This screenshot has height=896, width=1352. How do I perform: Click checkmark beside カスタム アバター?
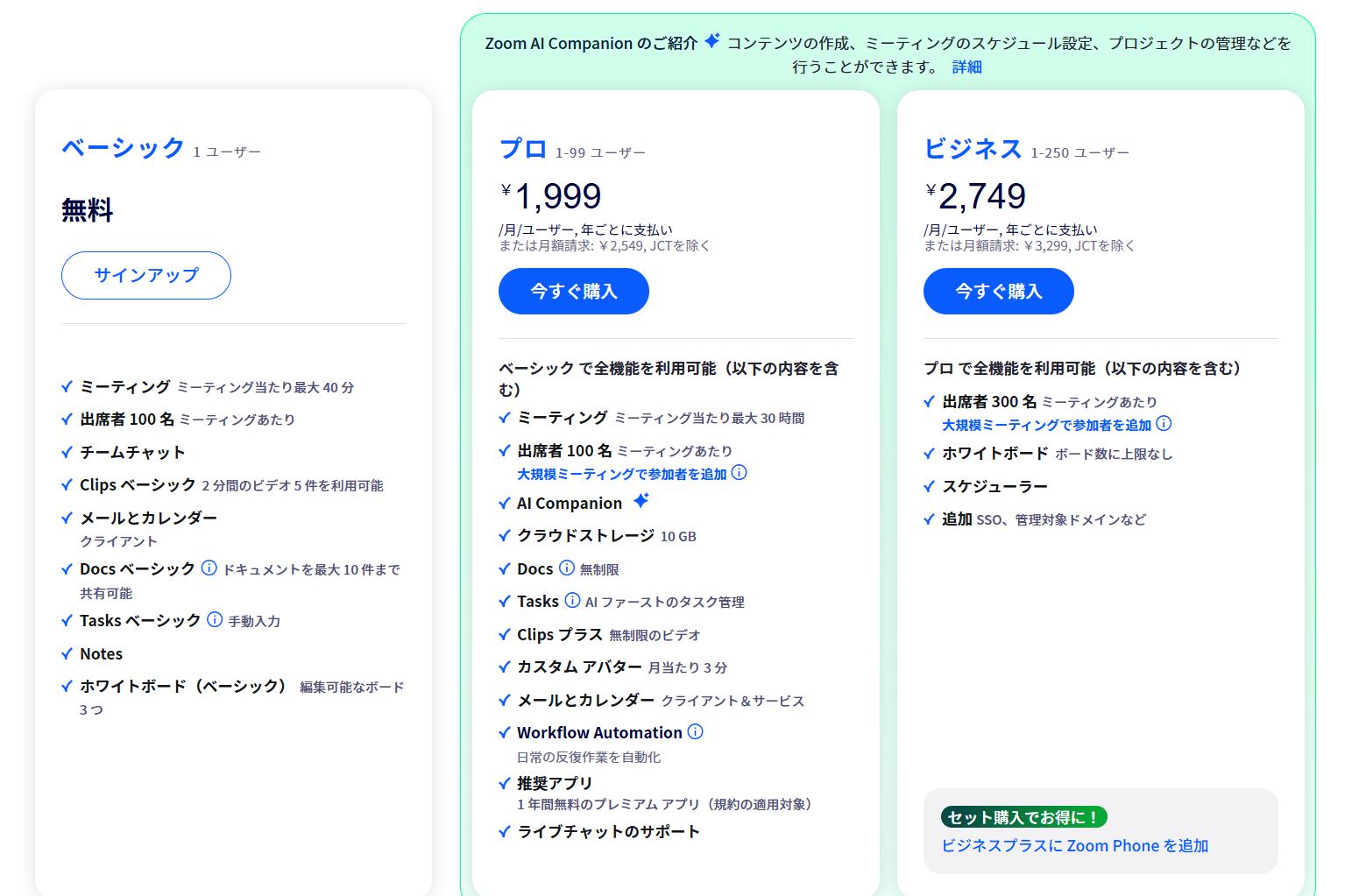[x=504, y=667]
